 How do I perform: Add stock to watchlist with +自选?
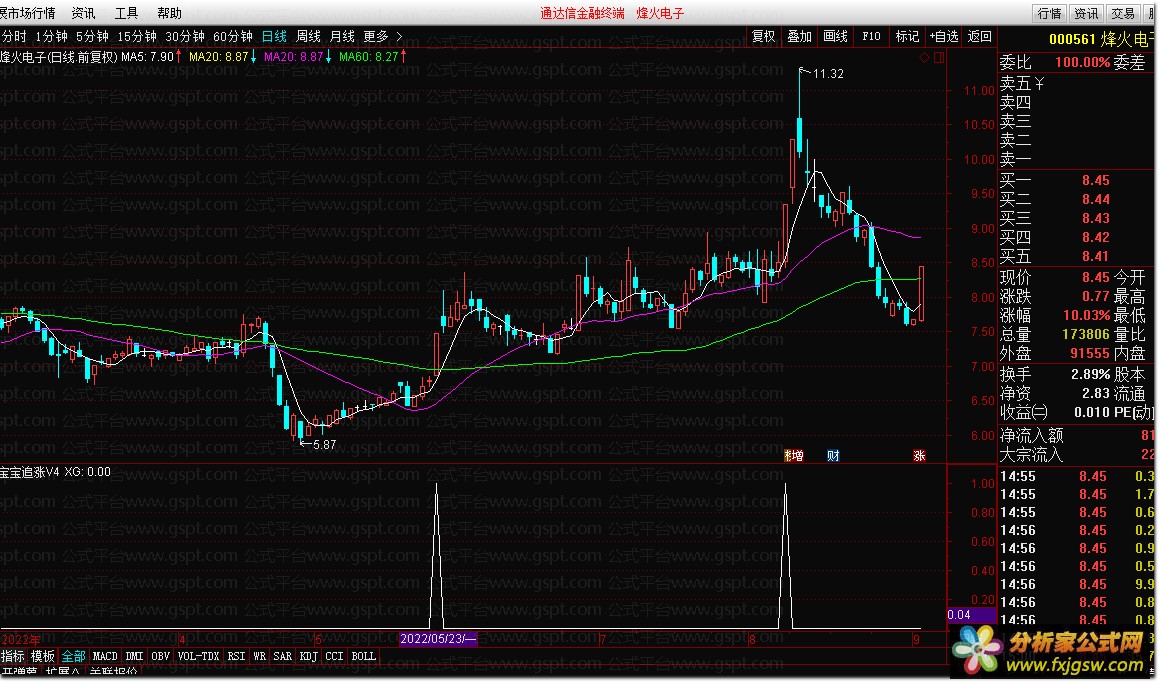click(x=944, y=36)
